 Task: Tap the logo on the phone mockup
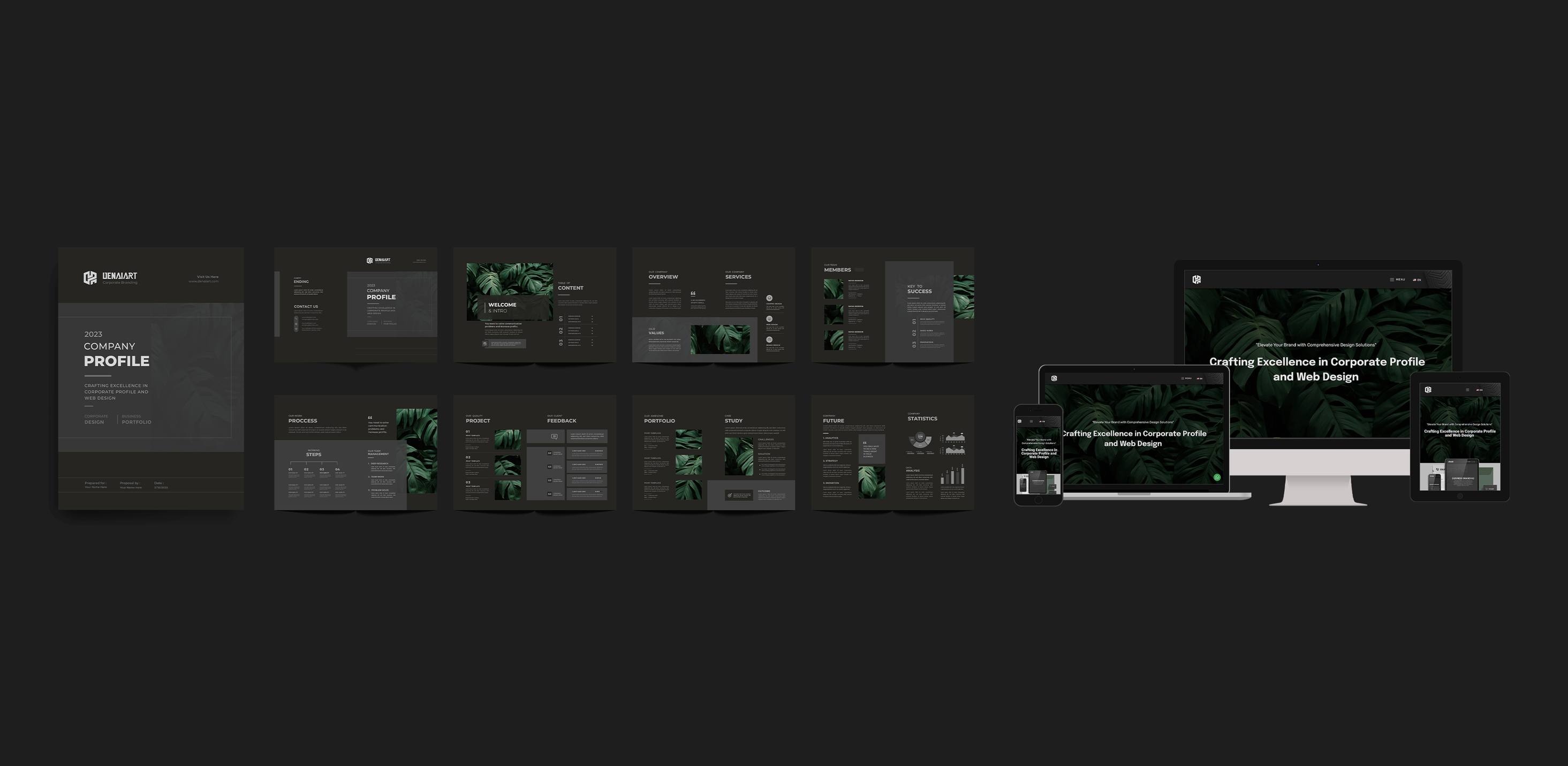point(1020,421)
